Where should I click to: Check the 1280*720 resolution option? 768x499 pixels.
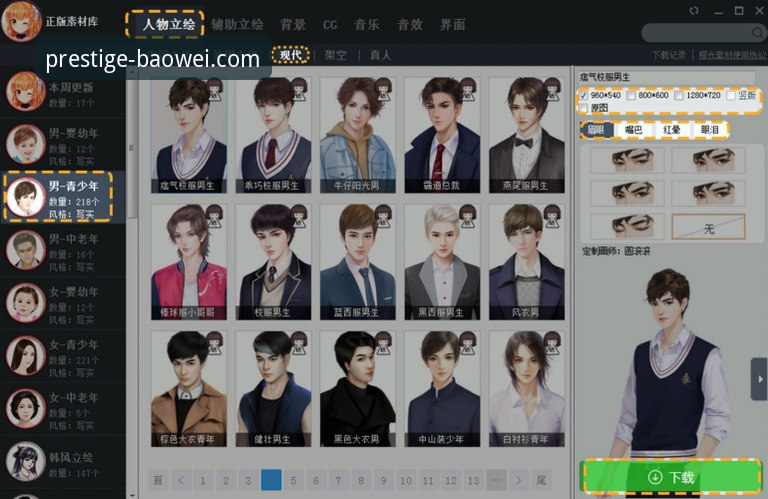click(678, 96)
